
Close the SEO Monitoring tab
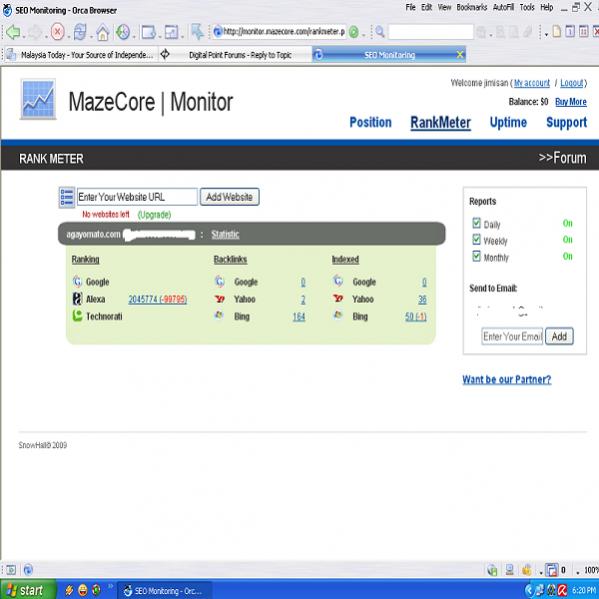[x=460, y=55]
